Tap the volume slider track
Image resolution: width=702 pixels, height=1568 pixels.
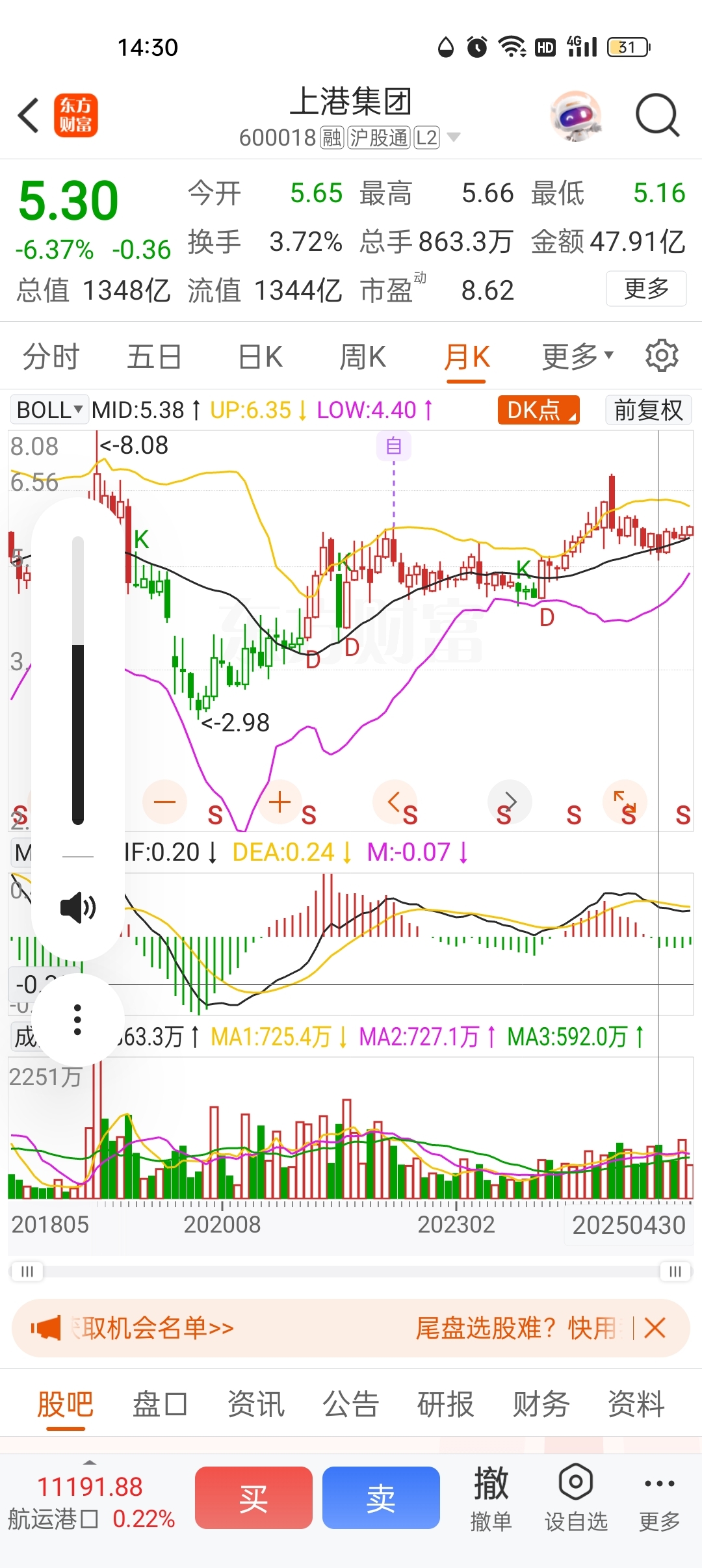click(x=78, y=681)
